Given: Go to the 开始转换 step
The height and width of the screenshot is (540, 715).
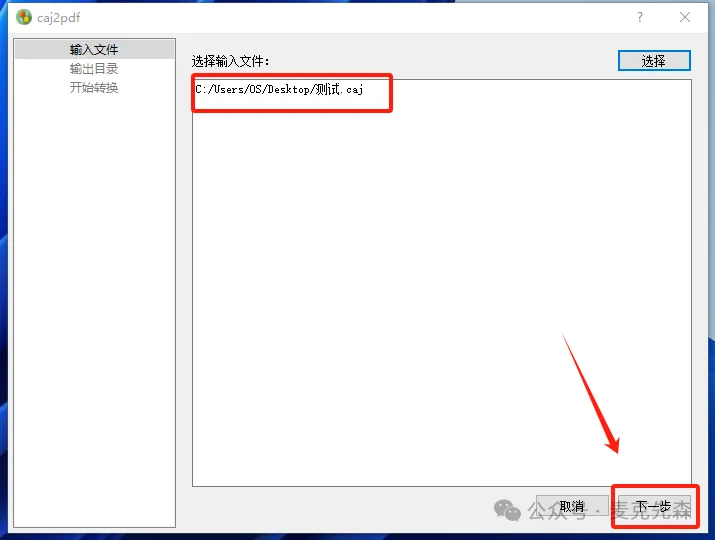Looking at the screenshot, I should pyautogui.click(x=94, y=87).
